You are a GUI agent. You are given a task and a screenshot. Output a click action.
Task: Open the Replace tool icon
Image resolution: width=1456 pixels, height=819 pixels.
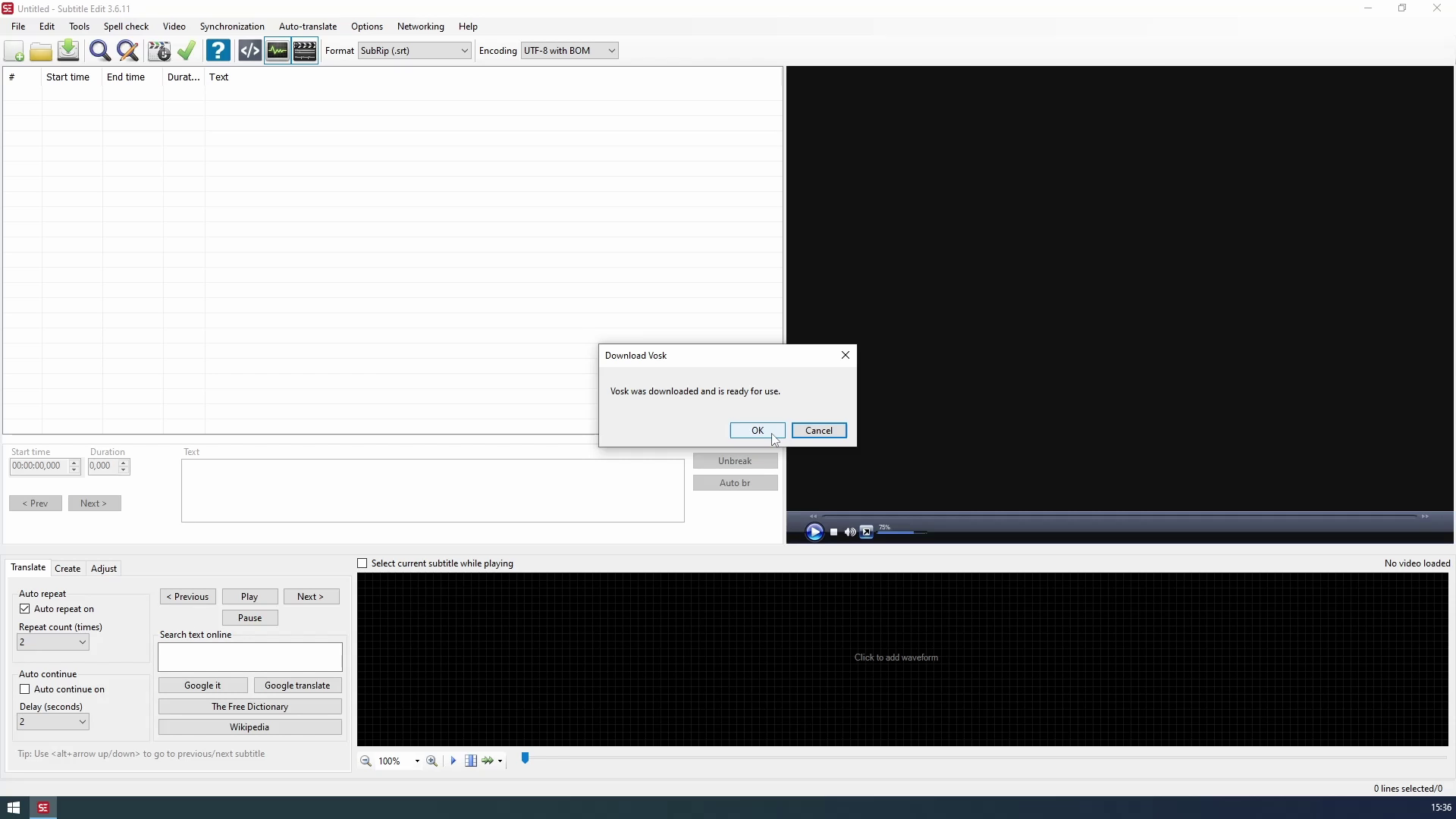[x=128, y=51]
